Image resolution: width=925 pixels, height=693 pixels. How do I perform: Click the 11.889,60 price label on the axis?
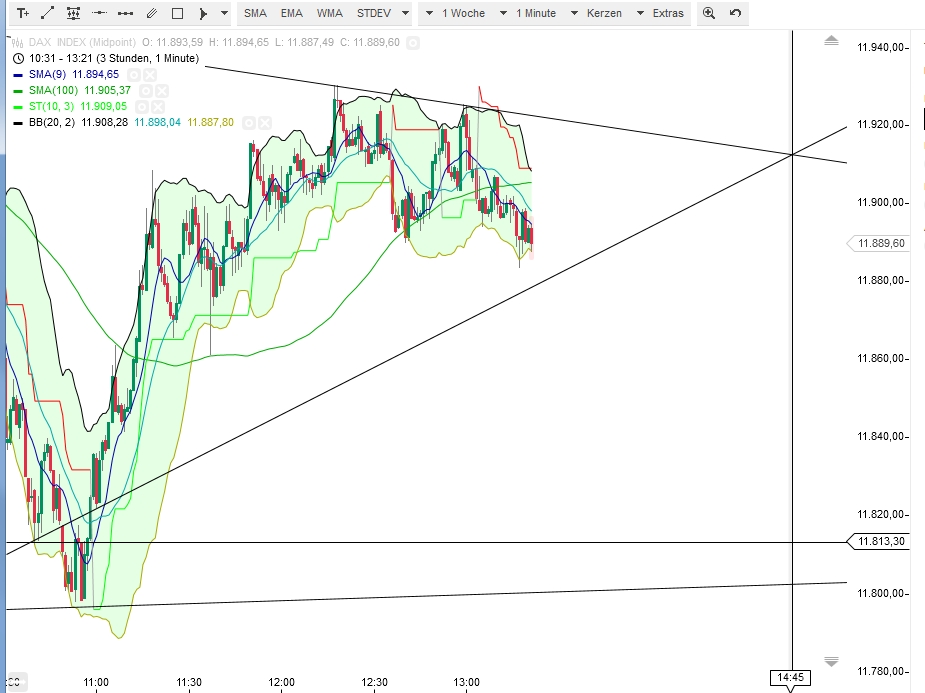pos(880,242)
